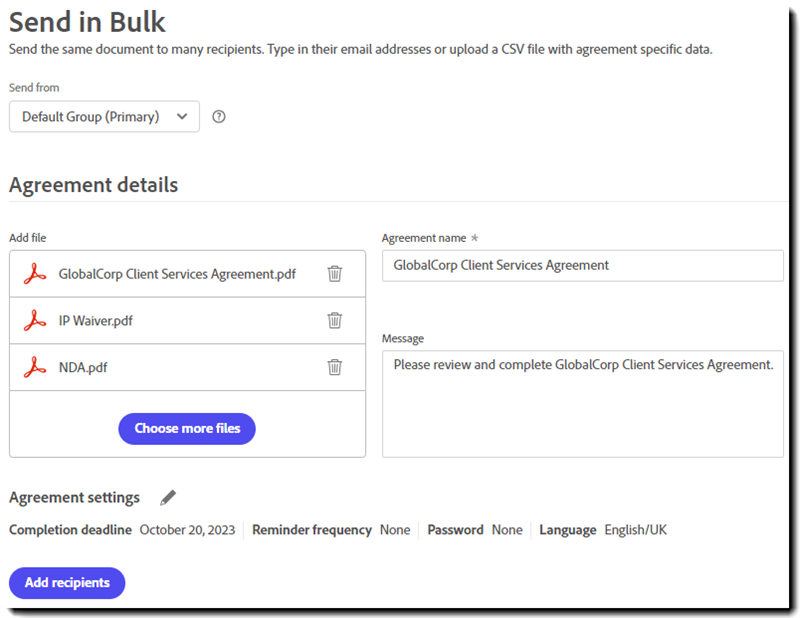The width and height of the screenshot is (800, 618).
Task: Click the Password None setting
Action: (x=508, y=529)
